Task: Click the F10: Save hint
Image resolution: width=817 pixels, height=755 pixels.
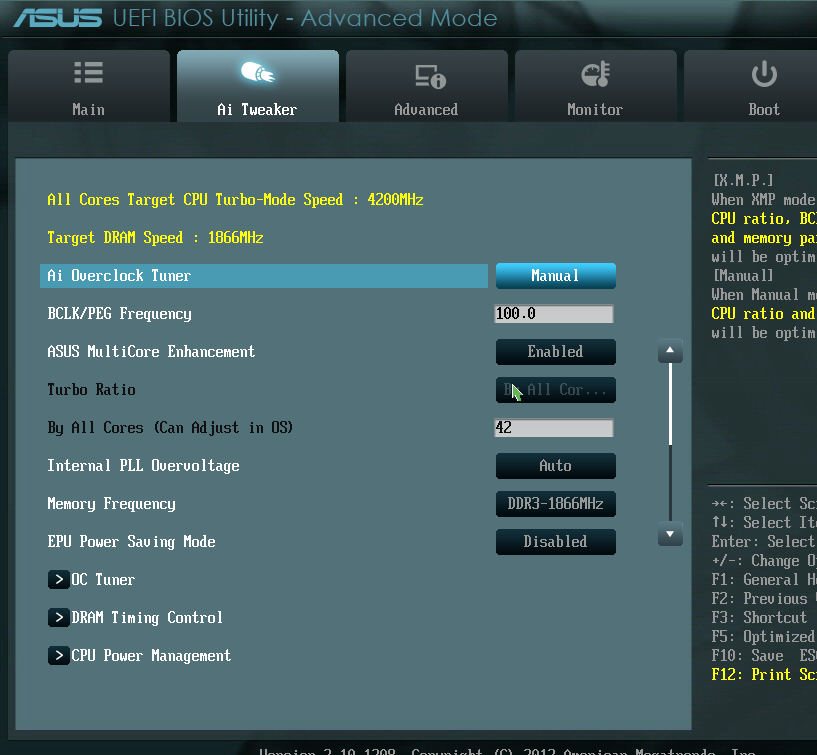Action: pos(747,655)
